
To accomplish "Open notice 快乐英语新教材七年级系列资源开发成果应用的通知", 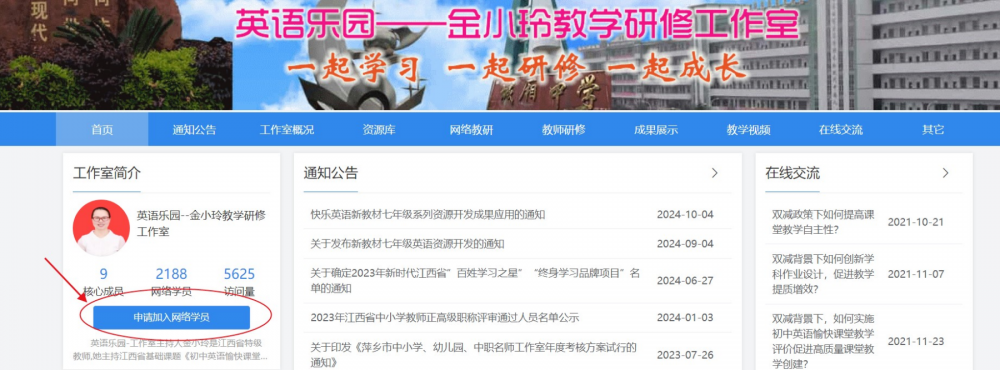I will coord(427,214).
